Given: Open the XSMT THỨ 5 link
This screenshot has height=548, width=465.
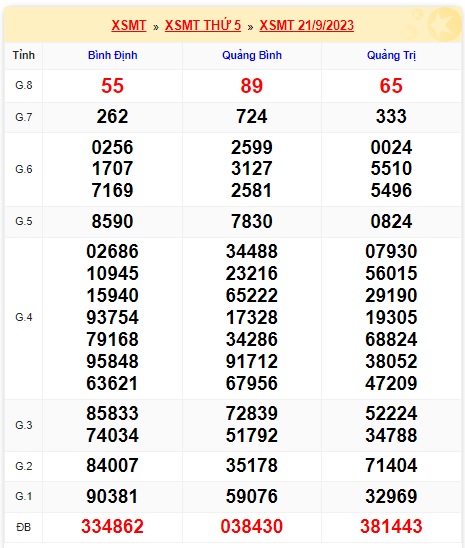Looking at the screenshot, I should pyautogui.click(x=203, y=25).
